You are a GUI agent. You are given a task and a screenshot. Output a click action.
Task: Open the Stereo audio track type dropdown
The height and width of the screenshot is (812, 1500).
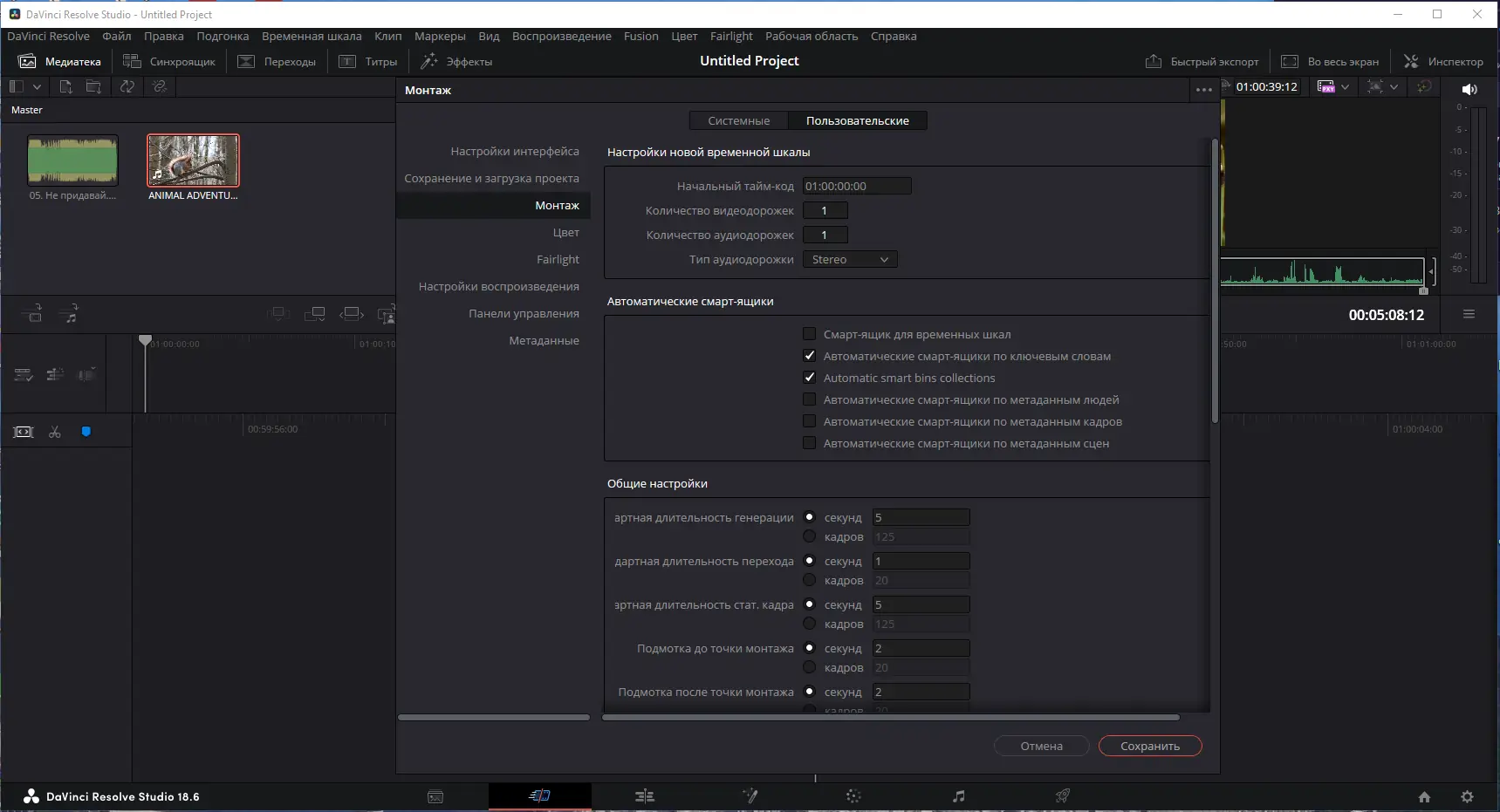click(850, 259)
